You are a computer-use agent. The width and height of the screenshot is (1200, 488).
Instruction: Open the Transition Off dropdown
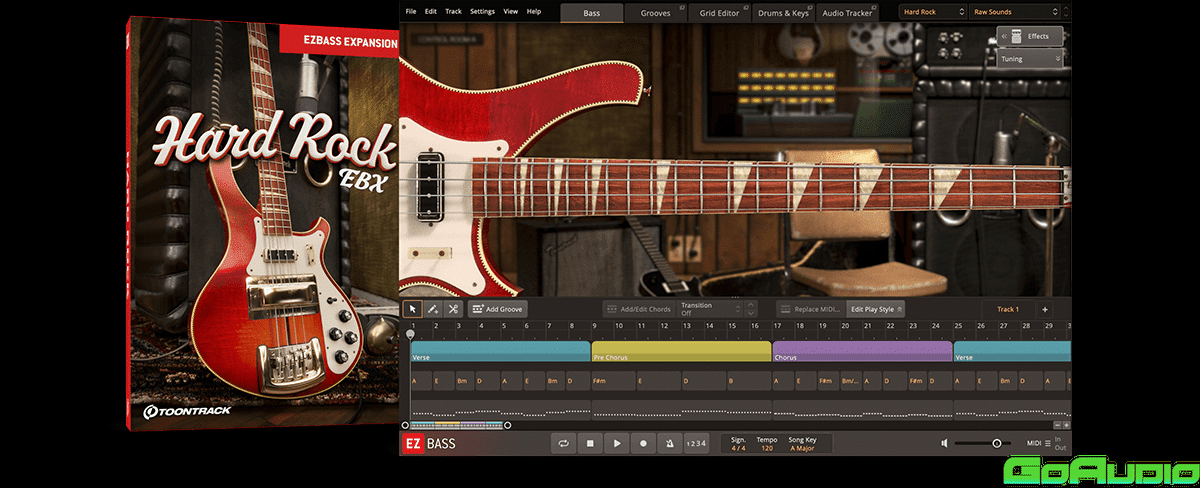[x=710, y=309]
